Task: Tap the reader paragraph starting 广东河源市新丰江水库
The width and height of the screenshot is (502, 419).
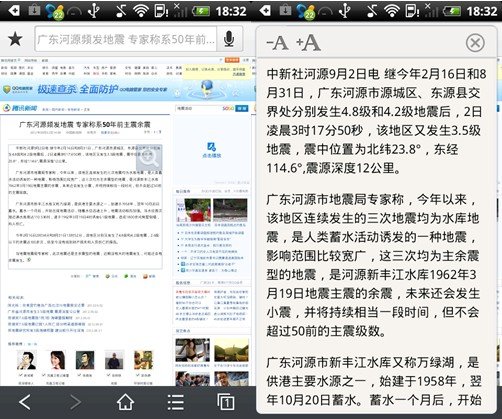Action: pyautogui.click(x=374, y=381)
